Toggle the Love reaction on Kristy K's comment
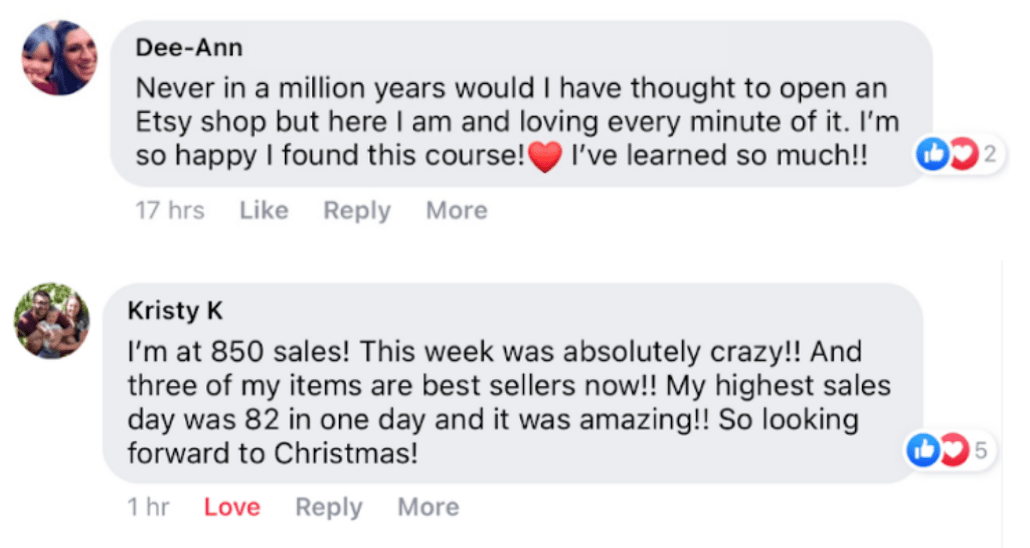1030x548 pixels. (232, 507)
